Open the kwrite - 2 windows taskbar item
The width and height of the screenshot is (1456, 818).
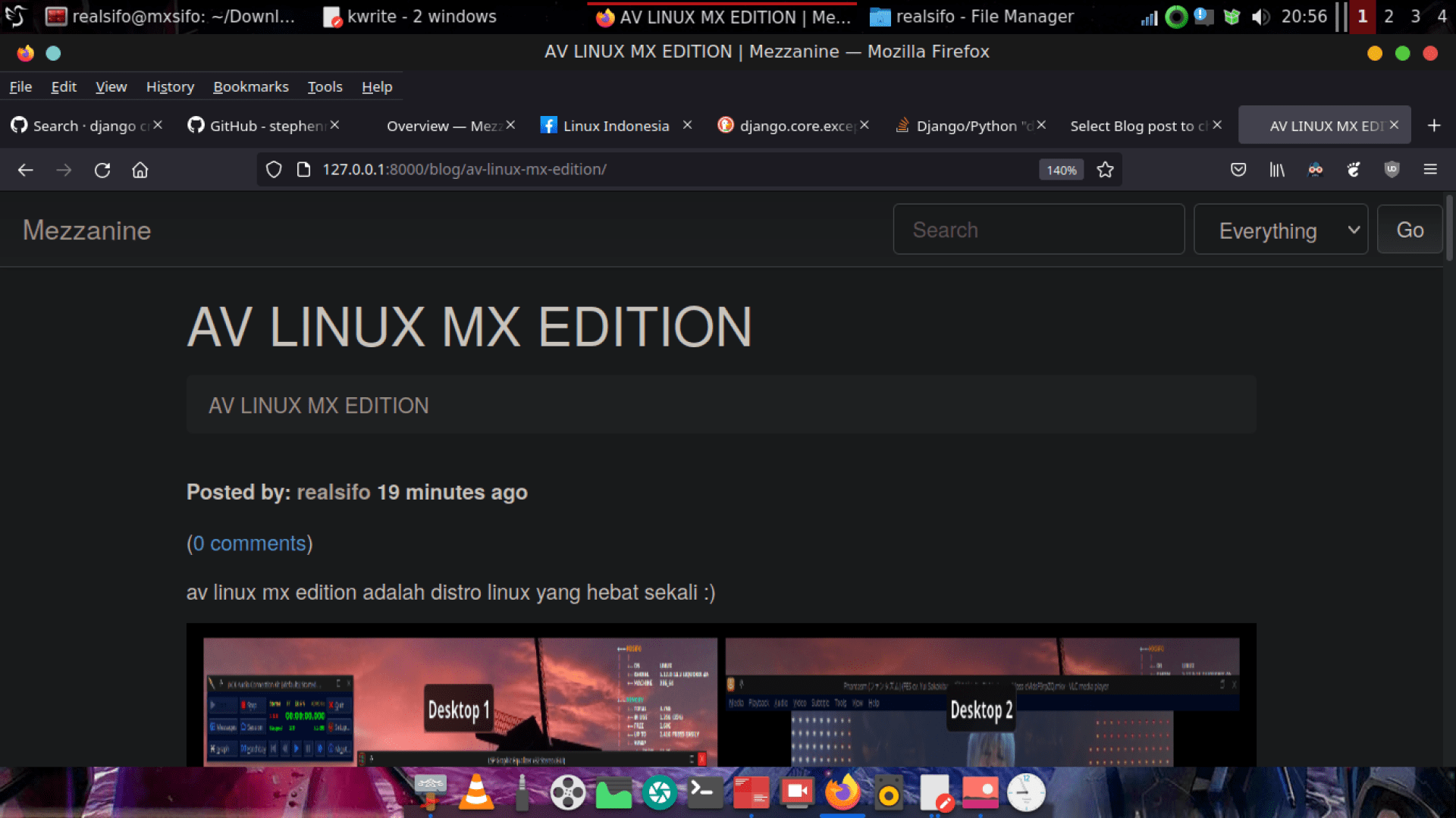[x=409, y=17]
